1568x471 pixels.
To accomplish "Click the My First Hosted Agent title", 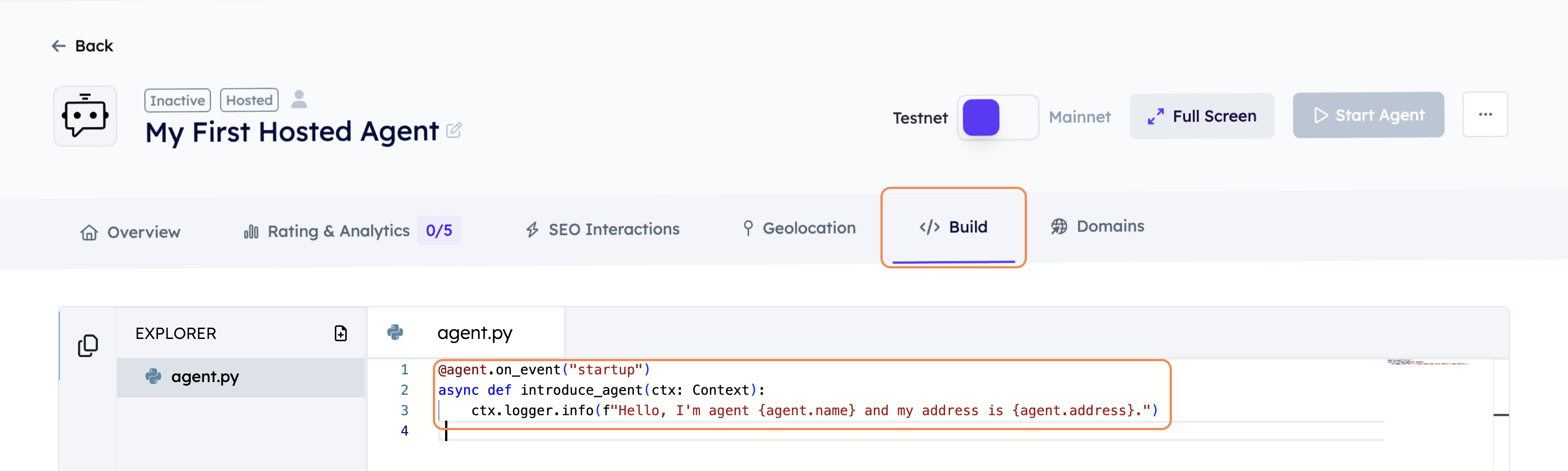I will (292, 132).
